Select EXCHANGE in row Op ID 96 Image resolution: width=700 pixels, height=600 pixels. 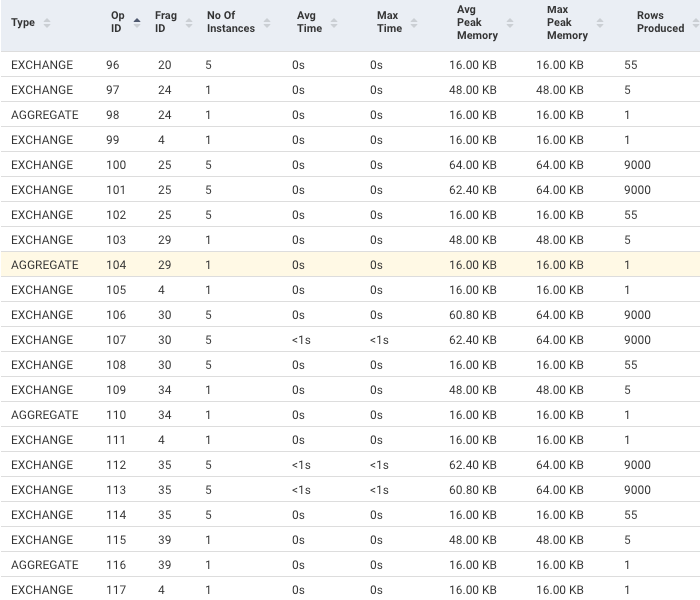pyautogui.click(x=42, y=65)
